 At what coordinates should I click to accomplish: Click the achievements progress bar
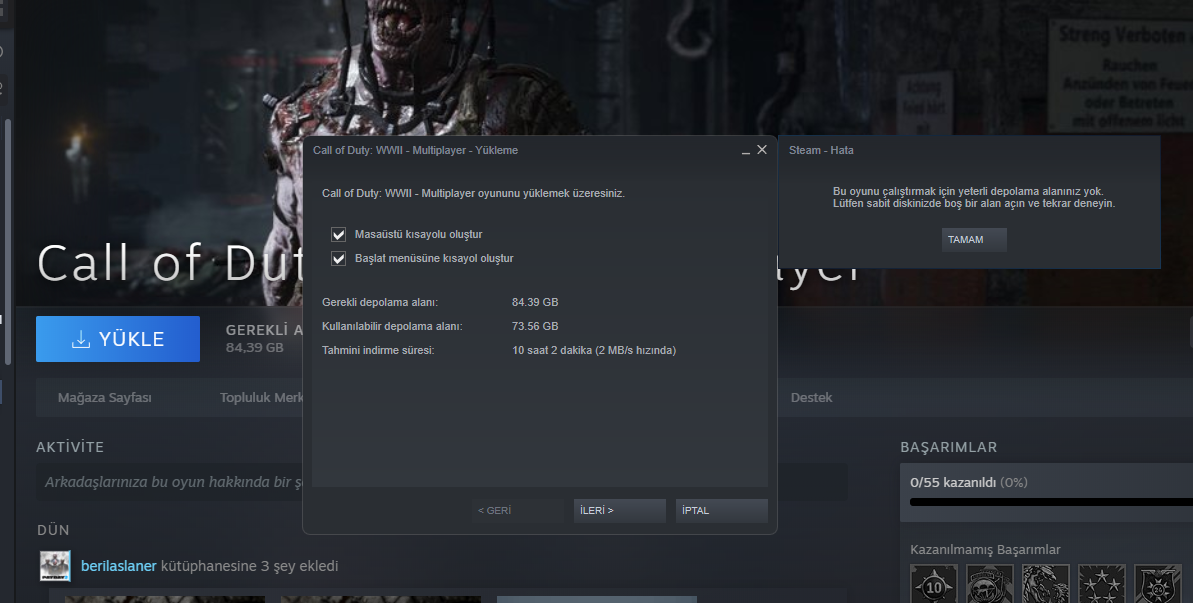(x=1051, y=502)
